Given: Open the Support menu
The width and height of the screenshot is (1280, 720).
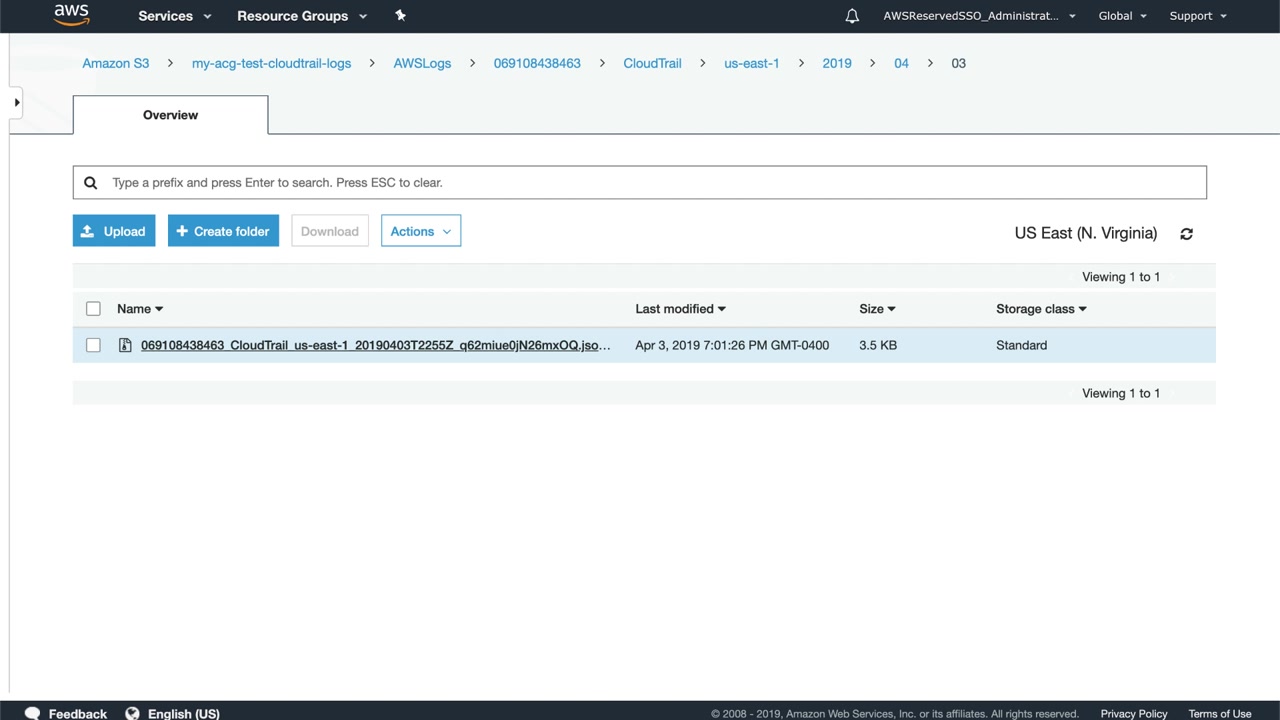Looking at the screenshot, I should [x=1198, y=16].
